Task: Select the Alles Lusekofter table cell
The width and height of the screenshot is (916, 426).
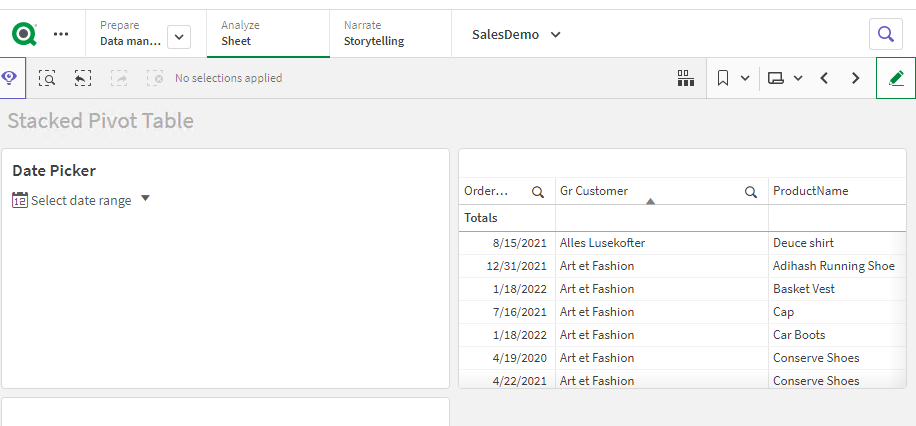Action: coord(602,243)
